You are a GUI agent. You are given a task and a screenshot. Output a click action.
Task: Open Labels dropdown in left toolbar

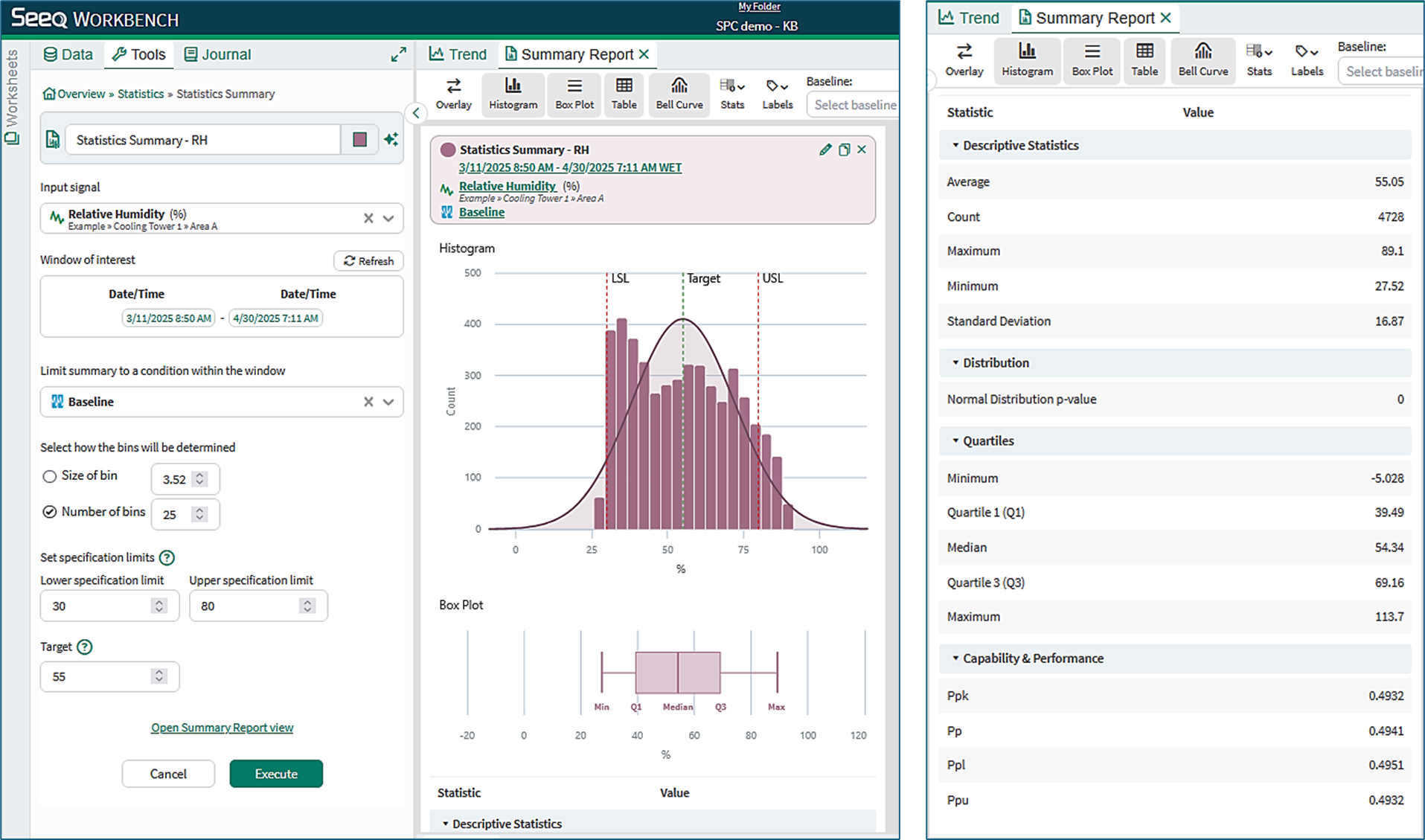point(777,94)
